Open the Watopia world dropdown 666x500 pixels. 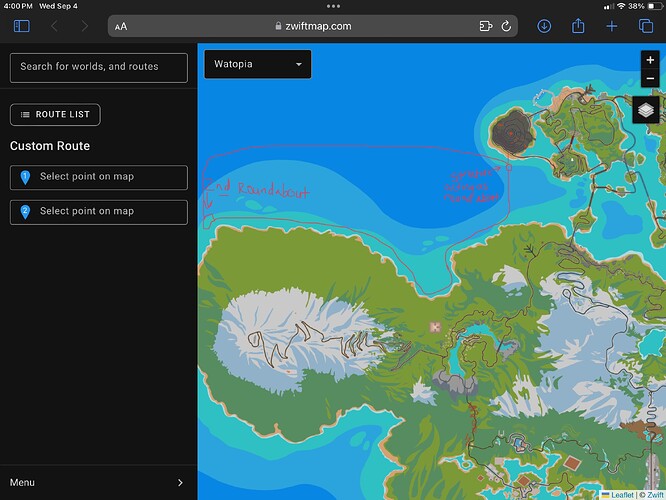coord(257,64)
